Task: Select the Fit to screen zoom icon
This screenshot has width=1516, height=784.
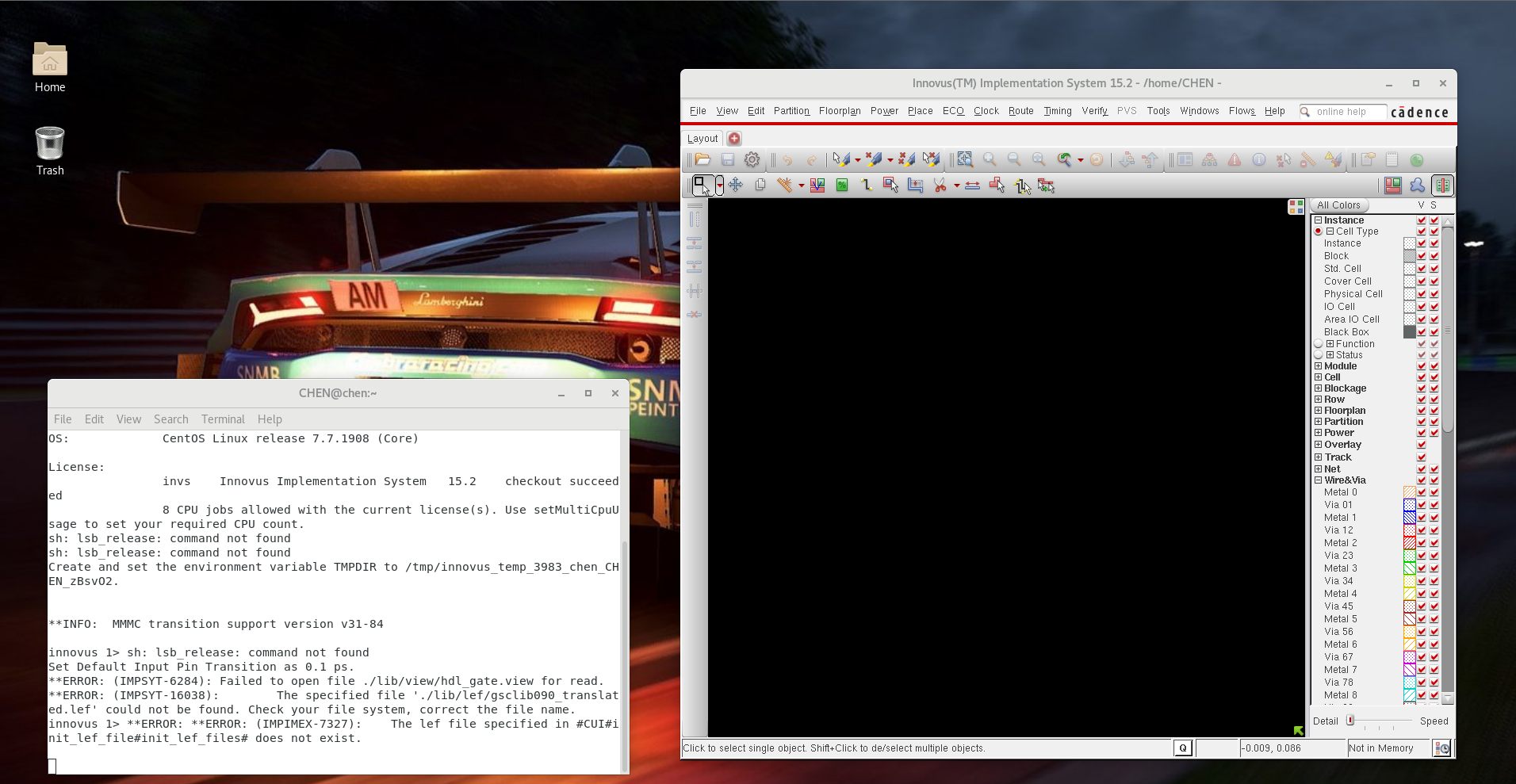Action: click(x=966, y=160)
